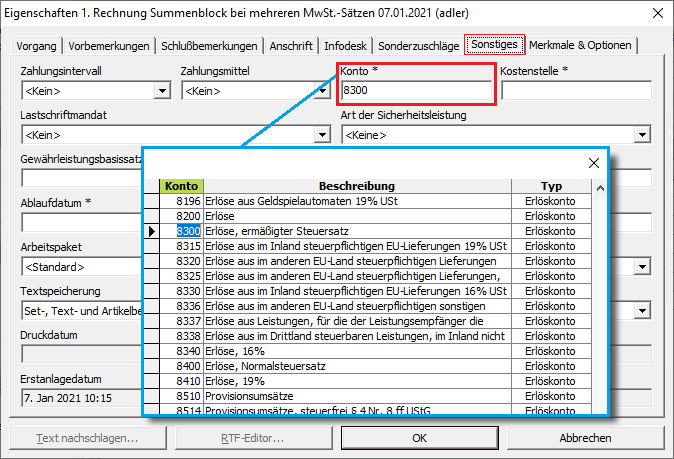674x459 pixels.
Task: Close the account lookup popup
Action: (x=593, y=163)
